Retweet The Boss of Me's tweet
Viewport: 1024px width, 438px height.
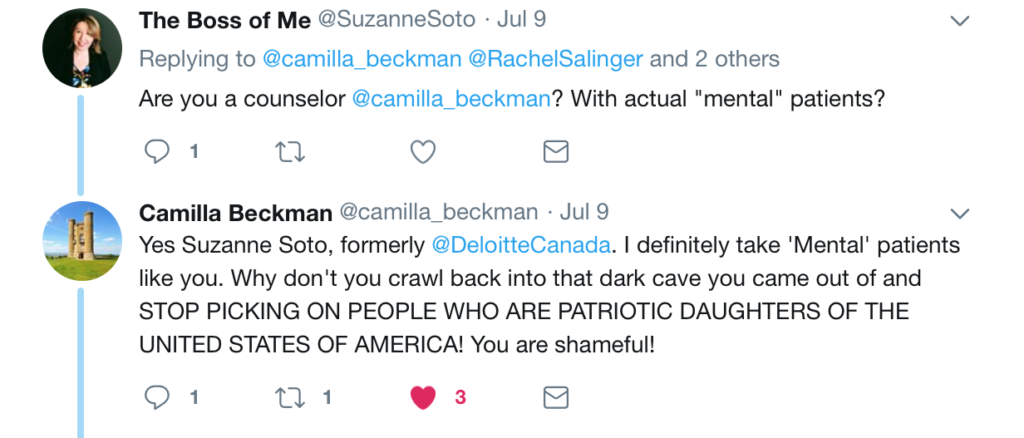(290, 151)
